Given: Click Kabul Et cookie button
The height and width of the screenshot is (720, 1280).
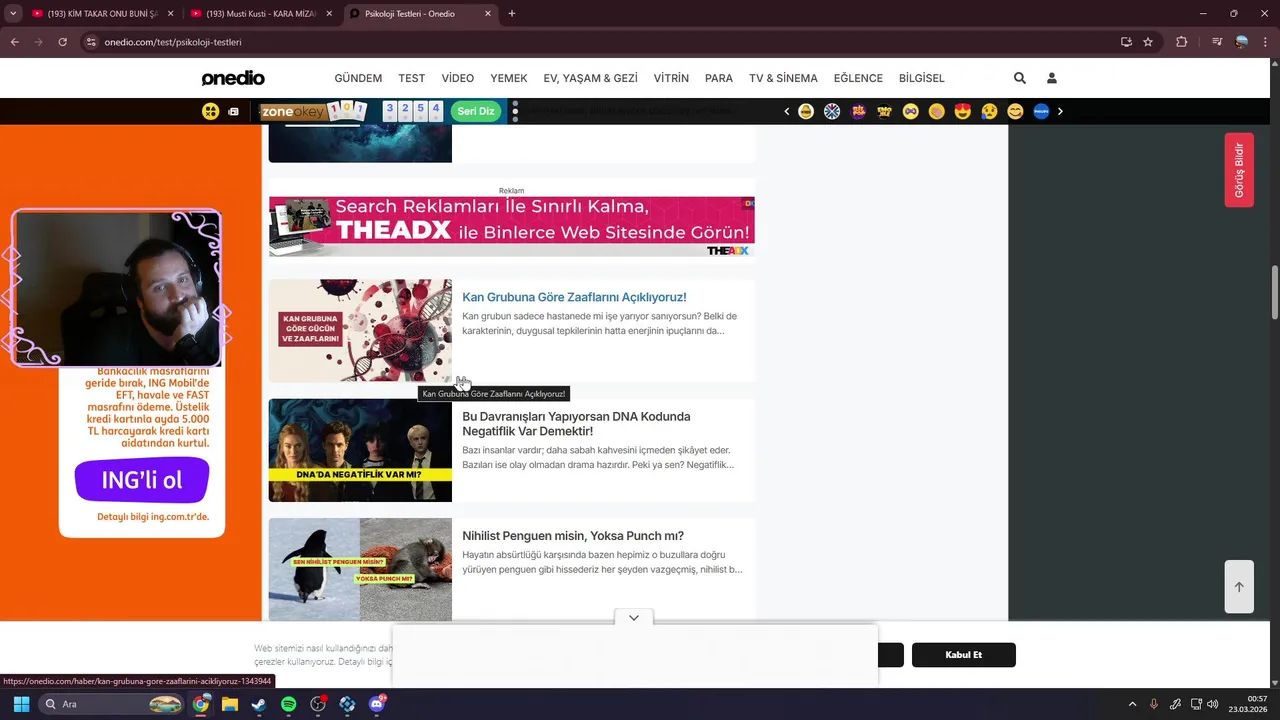Looking at the screenshot, I should 964,655.
